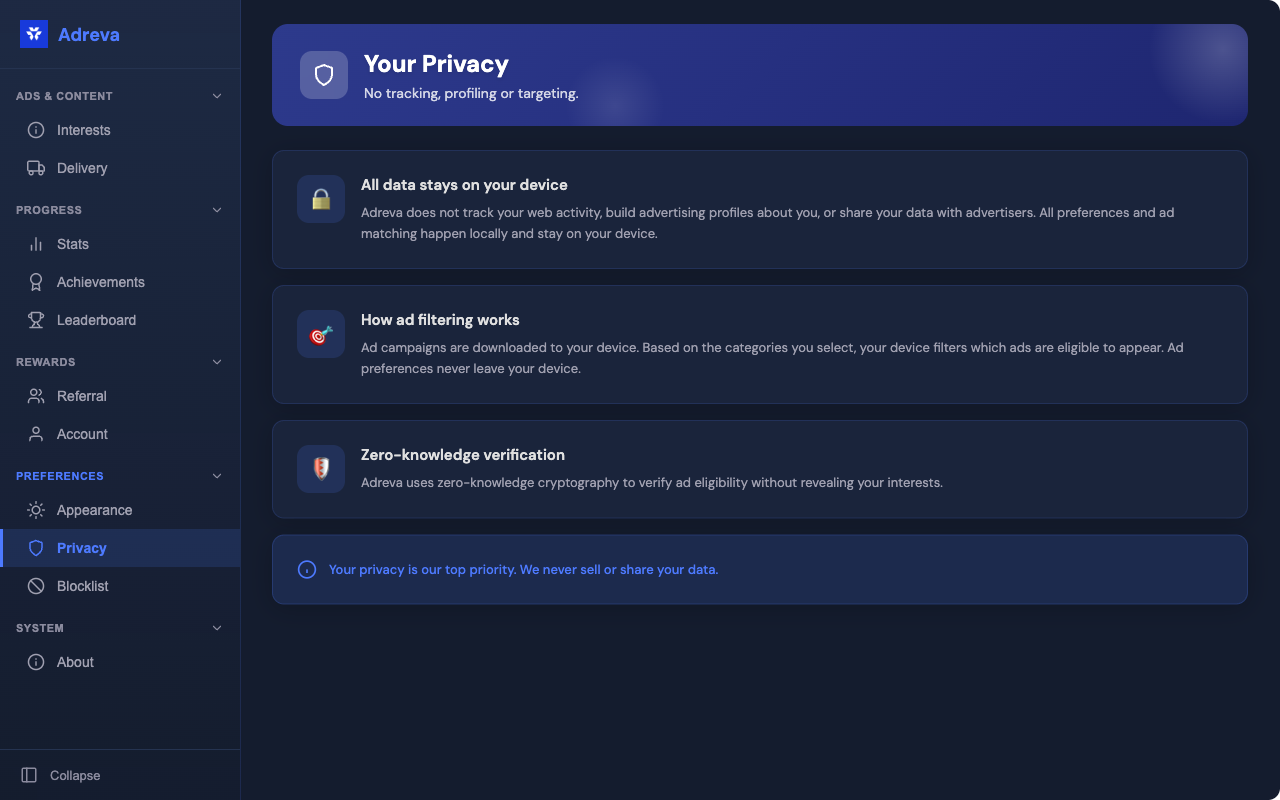
Task: Click the zero-knowledge verification shield icon
Action: point(321,469)
